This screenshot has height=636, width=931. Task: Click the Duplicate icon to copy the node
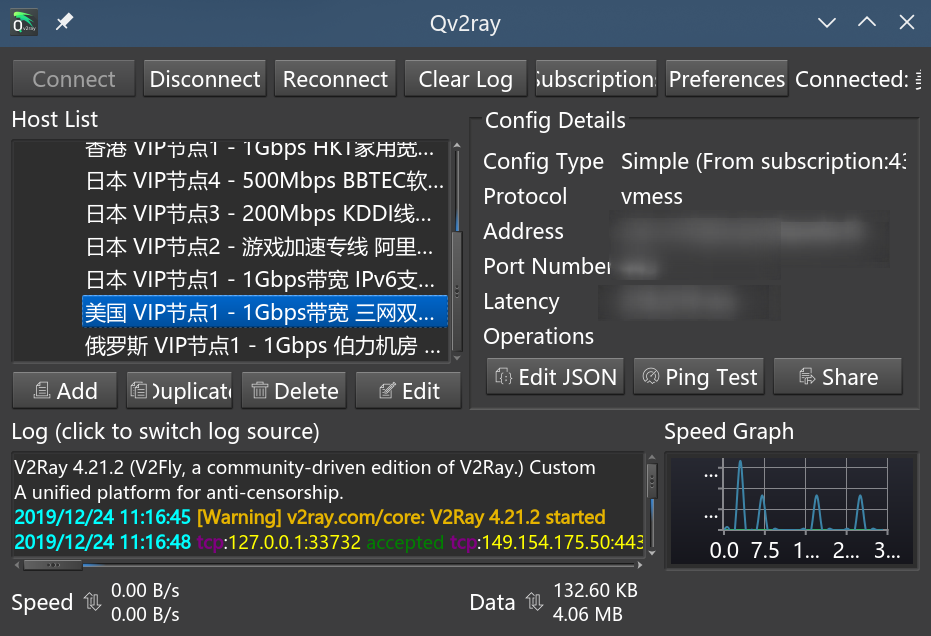click(139, 390)
